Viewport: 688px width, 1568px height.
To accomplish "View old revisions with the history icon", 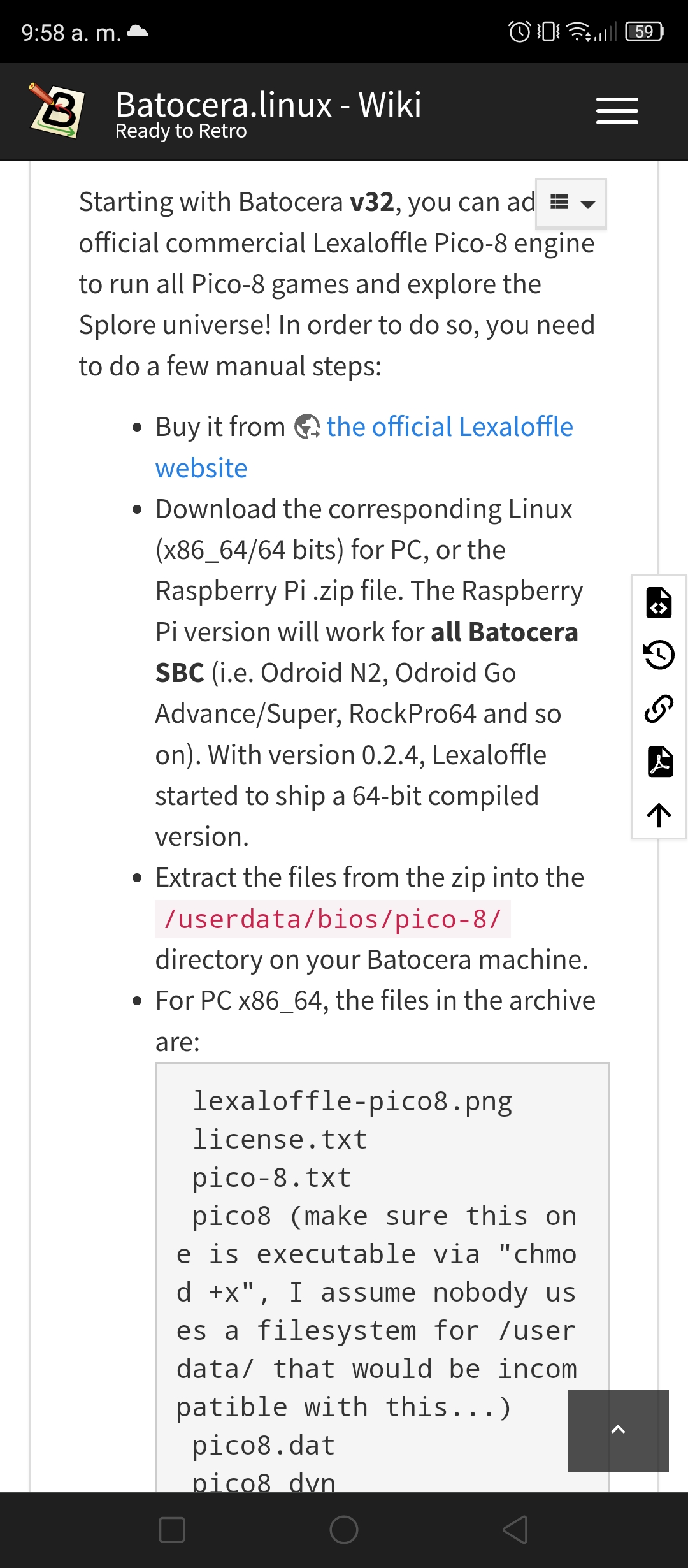I will [x=659, y=655].
